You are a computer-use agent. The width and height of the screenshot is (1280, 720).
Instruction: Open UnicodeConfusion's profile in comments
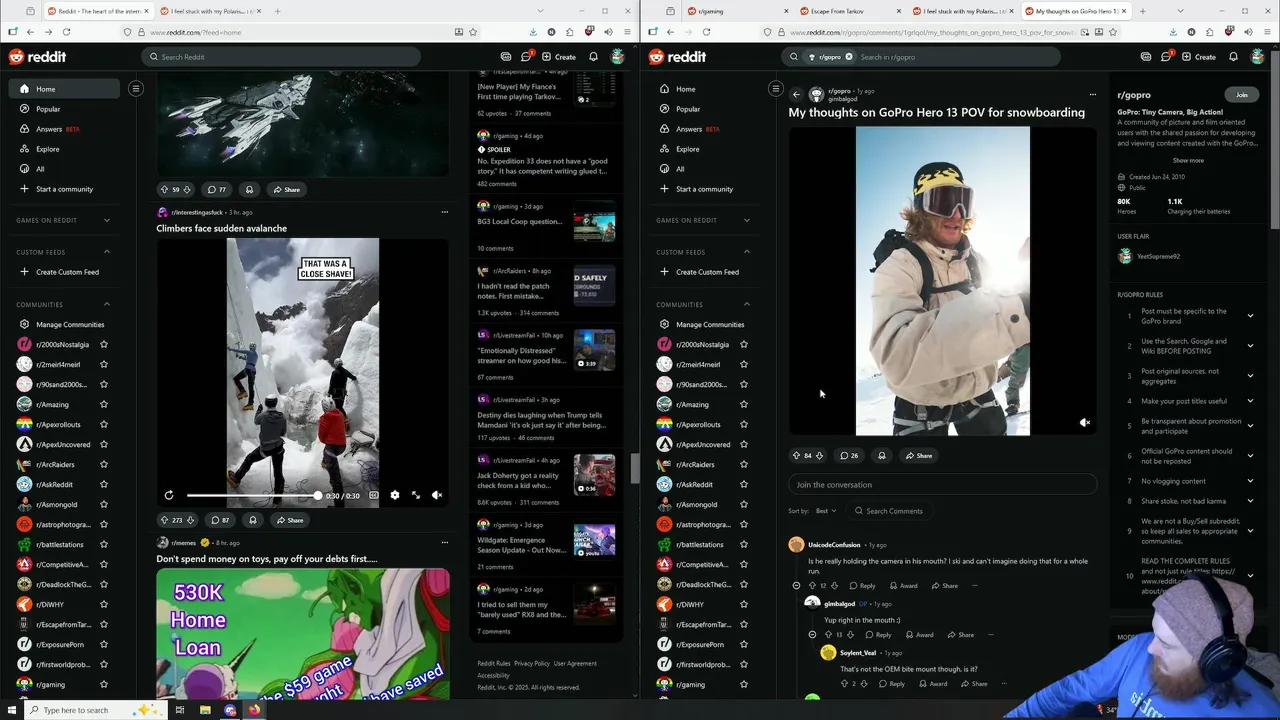click(x=834, y=545)
